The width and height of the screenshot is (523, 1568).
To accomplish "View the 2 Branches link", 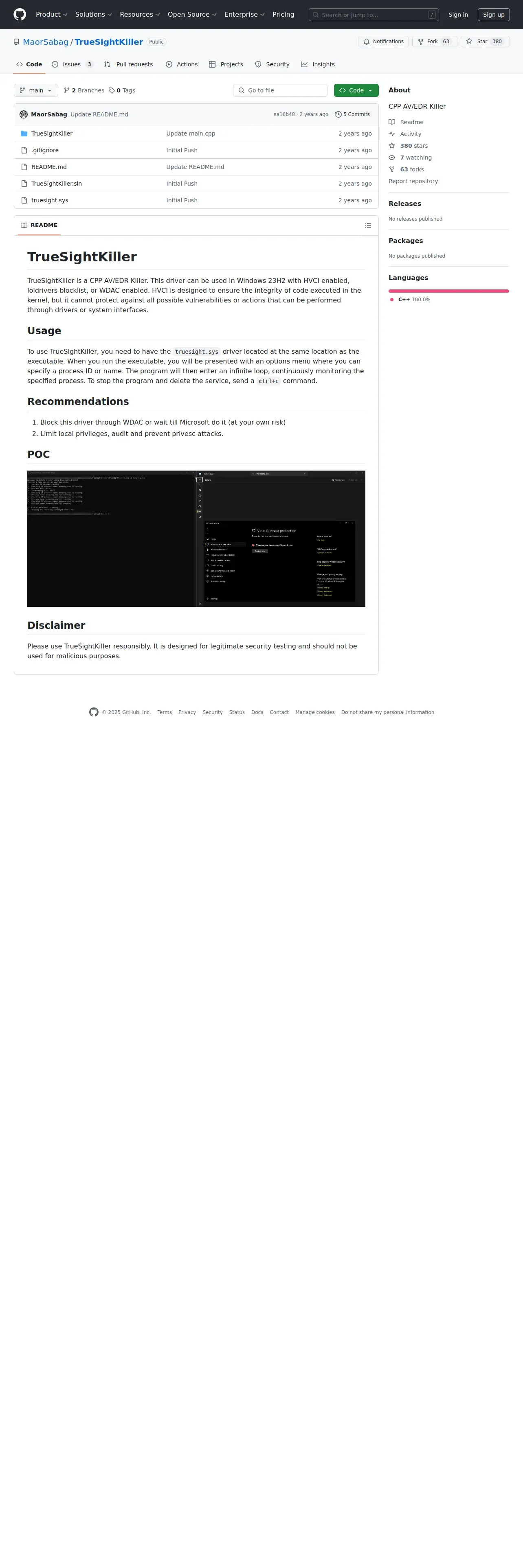I will (84, 90).
